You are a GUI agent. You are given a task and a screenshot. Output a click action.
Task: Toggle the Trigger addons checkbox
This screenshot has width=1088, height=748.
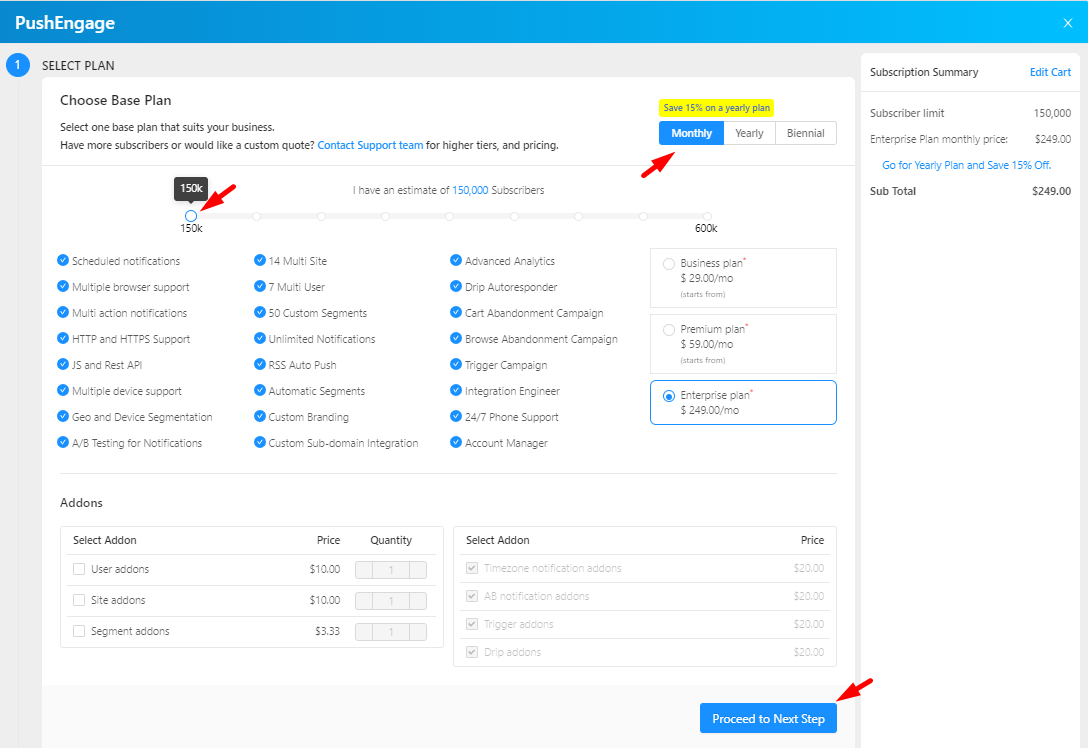(x=472, y=624)
